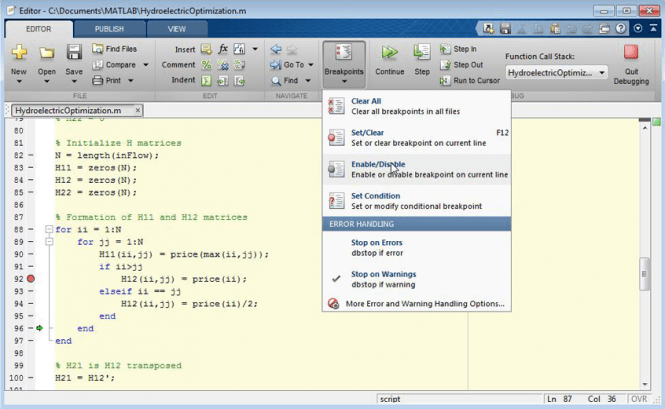665x409 pixels.
Task: Set breakpoint at line 85 dash
Action: point(31,192)
